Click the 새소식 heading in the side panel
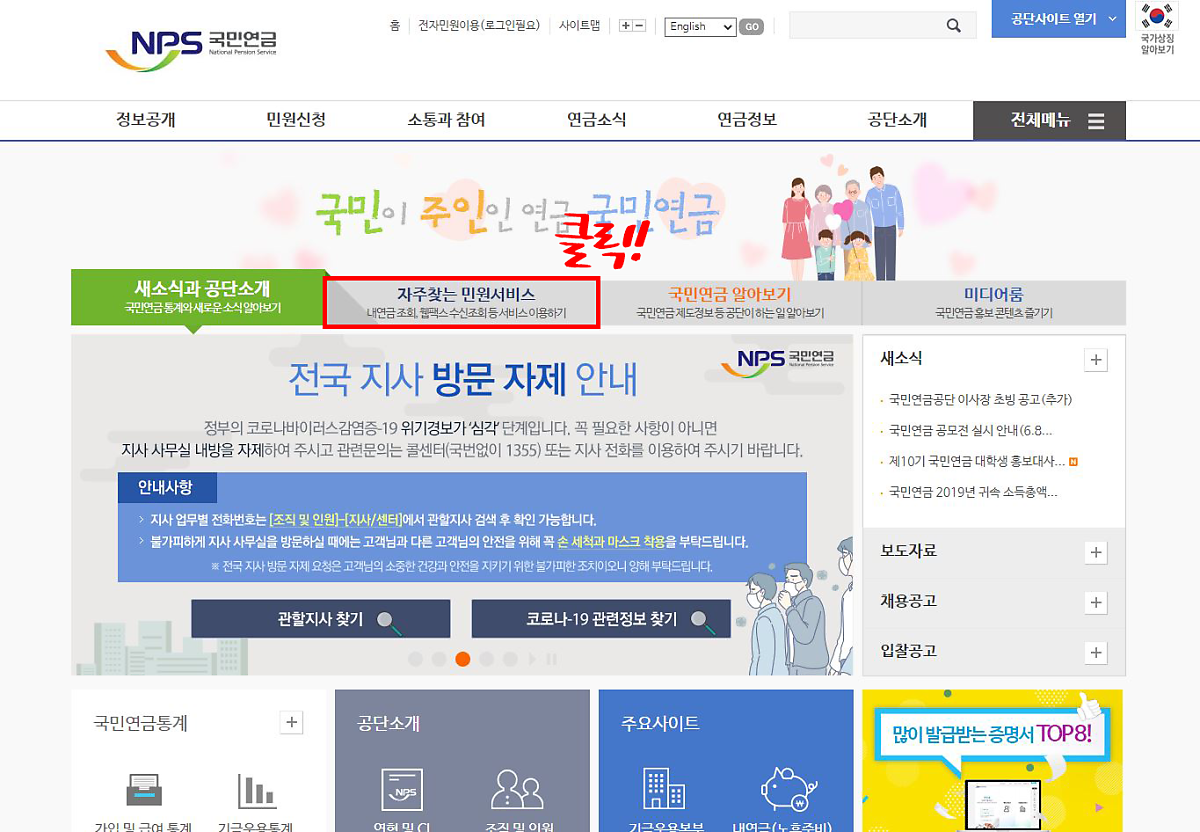This screenshot has height=832, width=1200. tap(901, 358)
